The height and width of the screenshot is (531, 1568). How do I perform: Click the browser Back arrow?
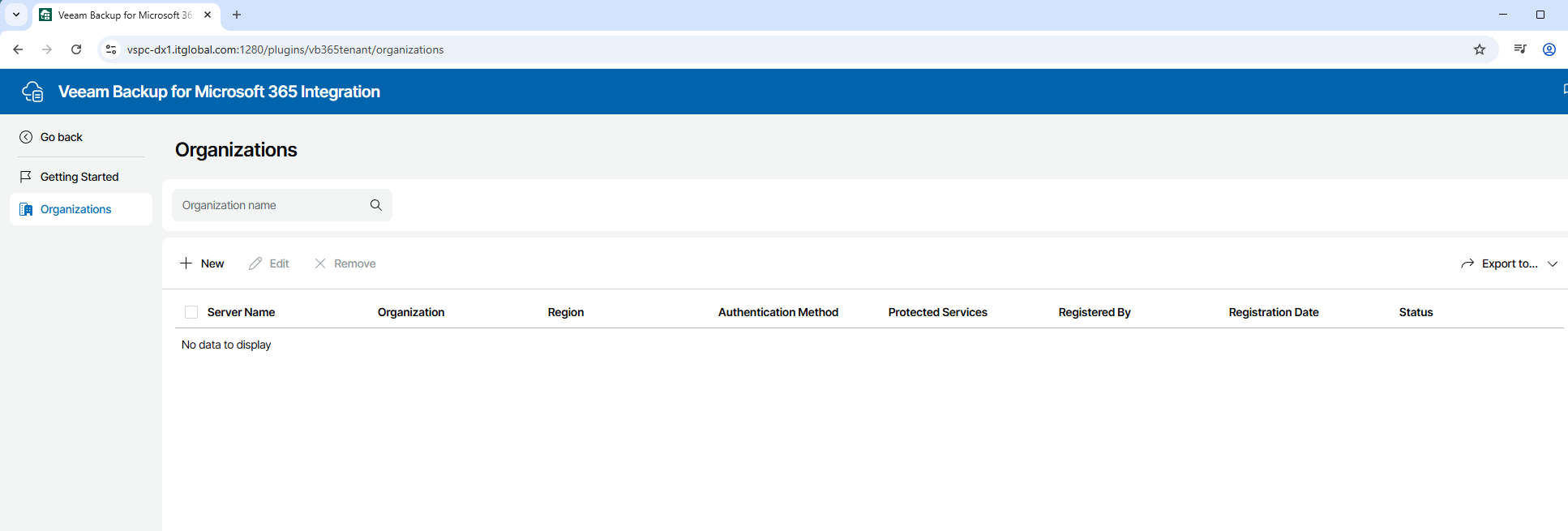click(x=18, y=49)
